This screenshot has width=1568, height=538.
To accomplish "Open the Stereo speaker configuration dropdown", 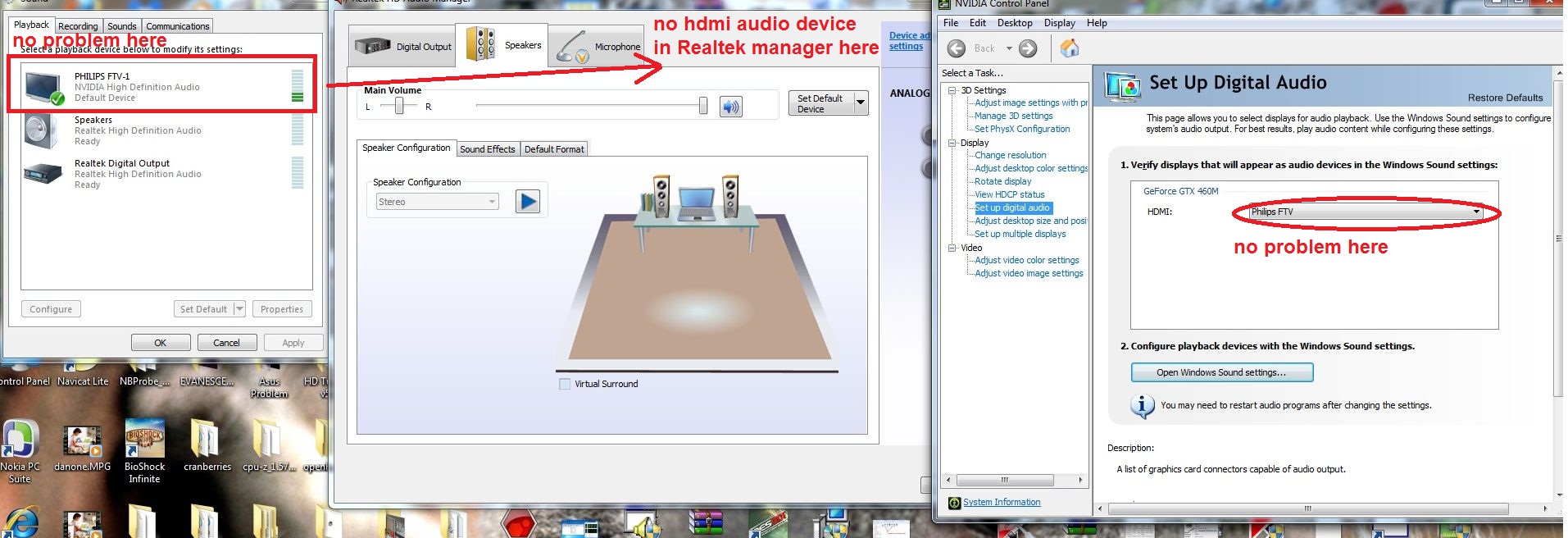I will click(437, 202).
